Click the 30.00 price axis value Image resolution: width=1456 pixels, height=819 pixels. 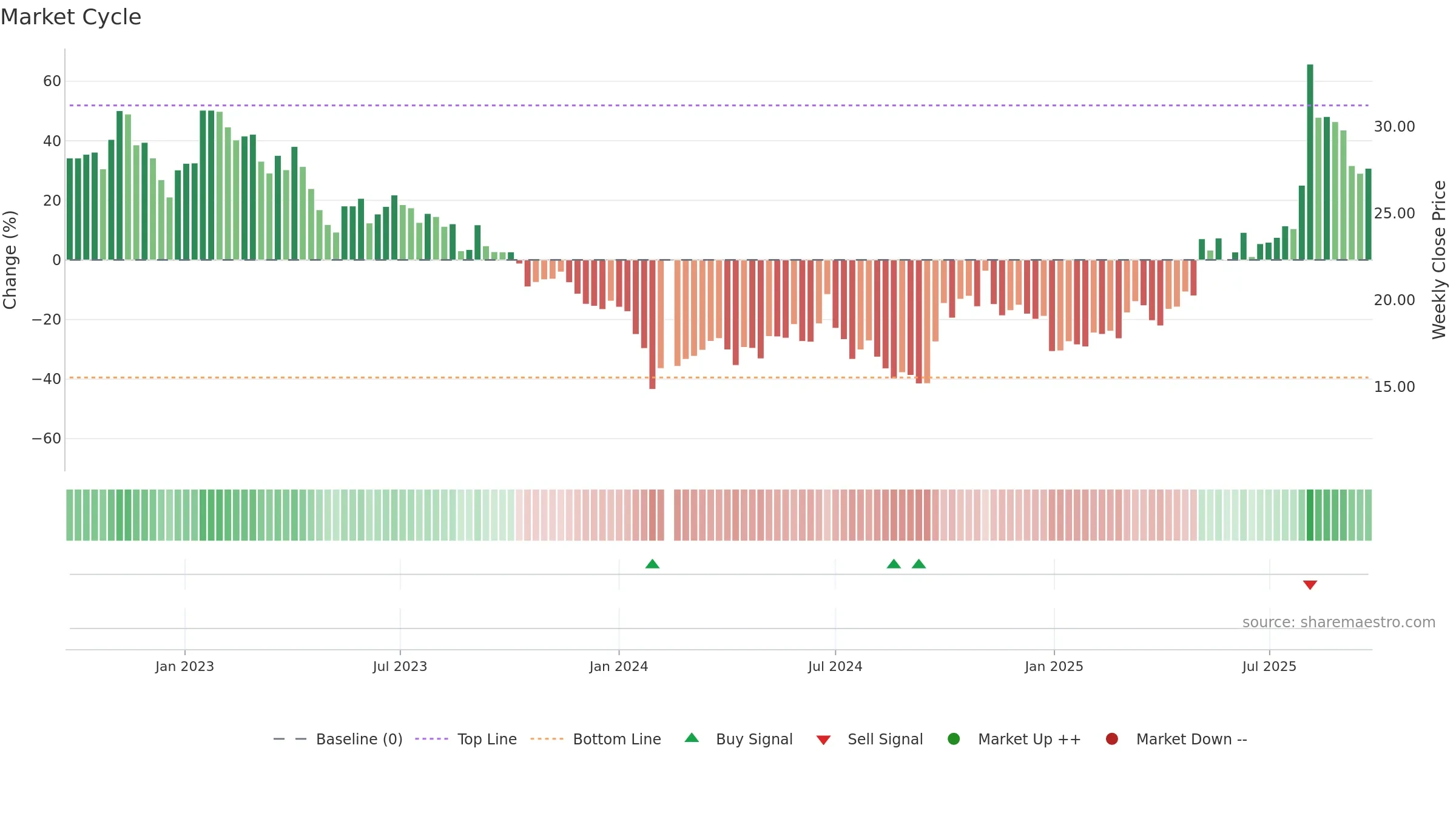click(x=1394, y=126)
